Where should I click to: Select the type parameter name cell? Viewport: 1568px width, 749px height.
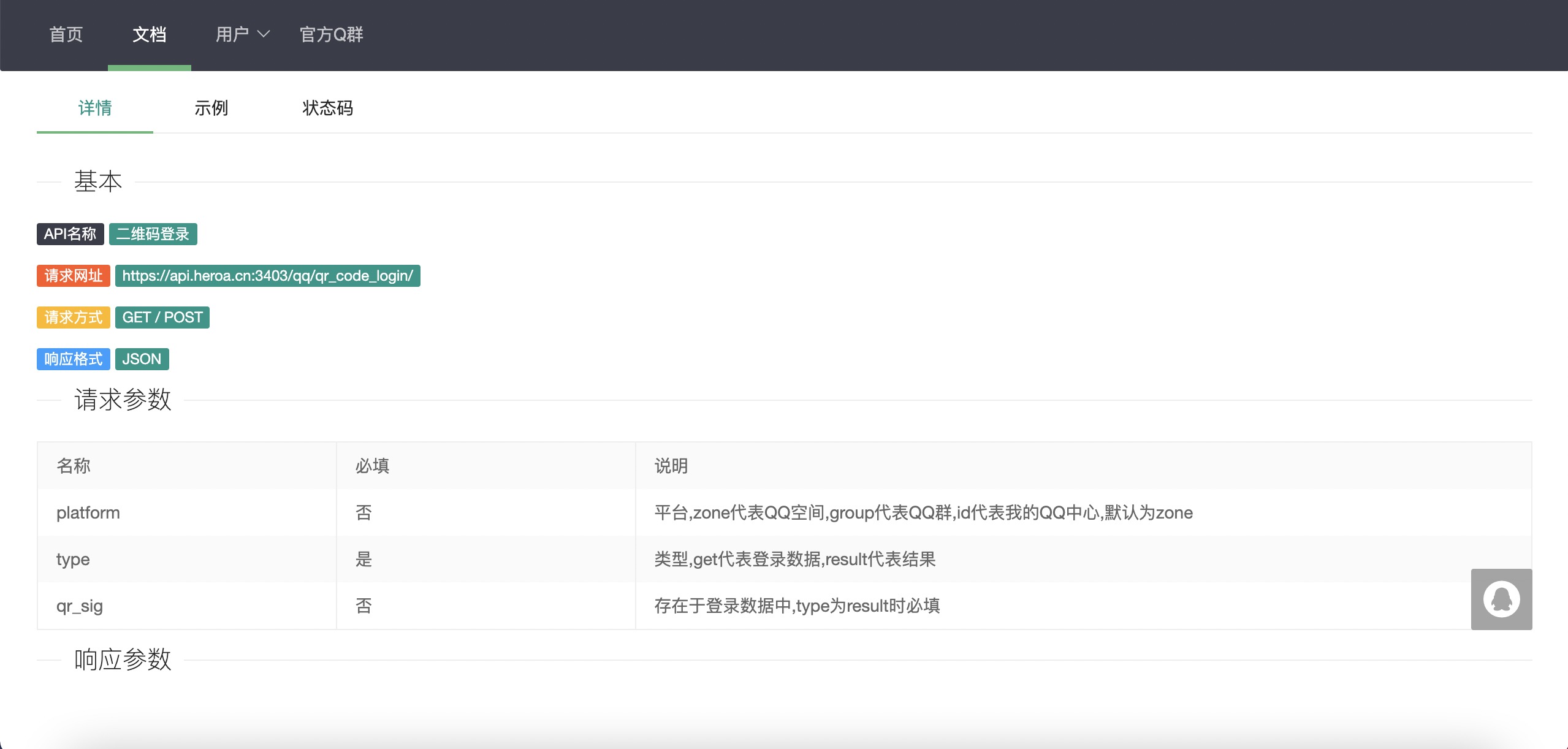[x=187, y=559]
